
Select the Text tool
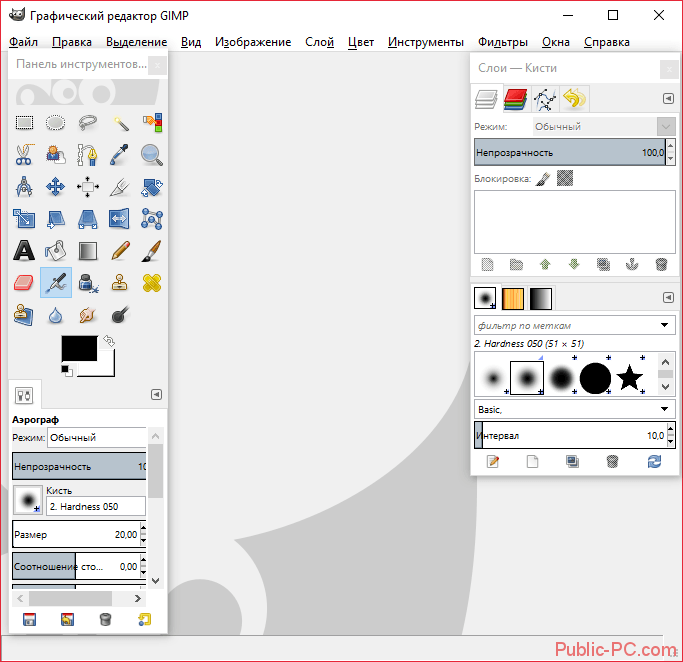(x=24, y=251)
